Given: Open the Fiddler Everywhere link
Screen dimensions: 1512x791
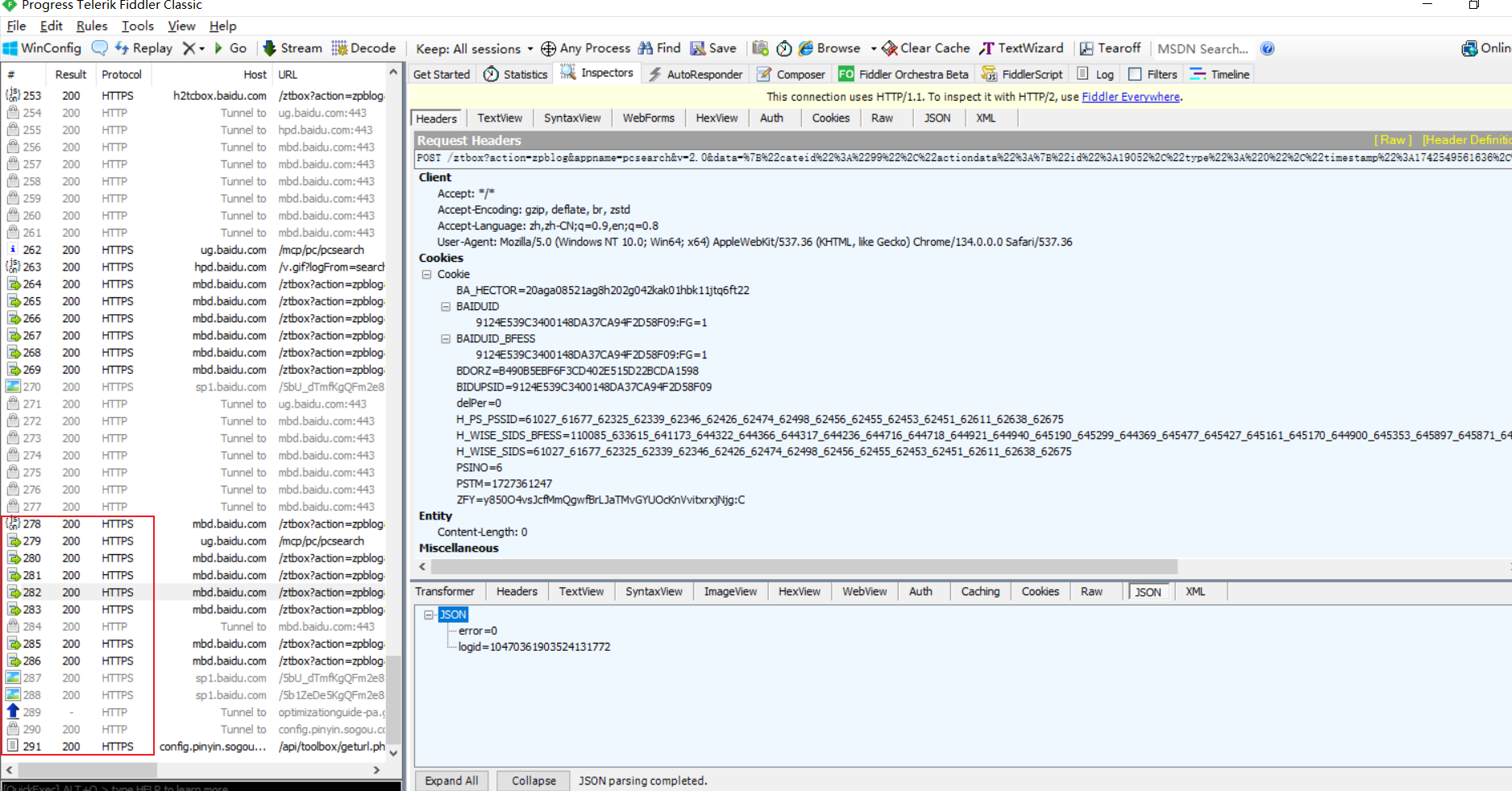Looking at the screenshot, I should point(1130,97).
